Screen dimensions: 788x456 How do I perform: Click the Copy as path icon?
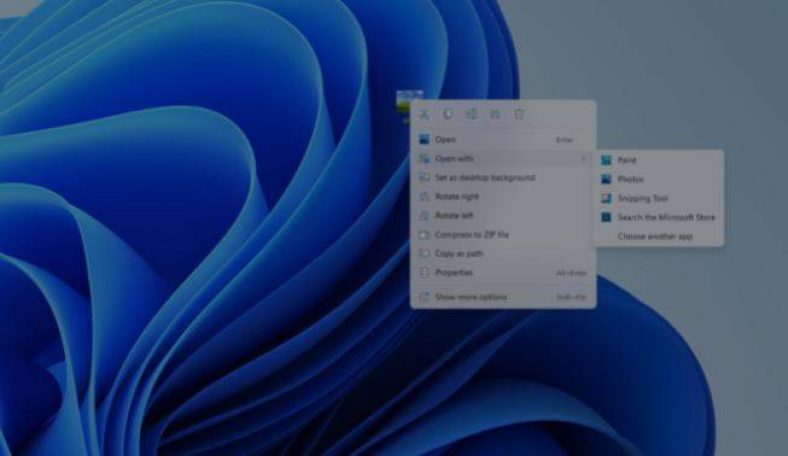(425, 254)
